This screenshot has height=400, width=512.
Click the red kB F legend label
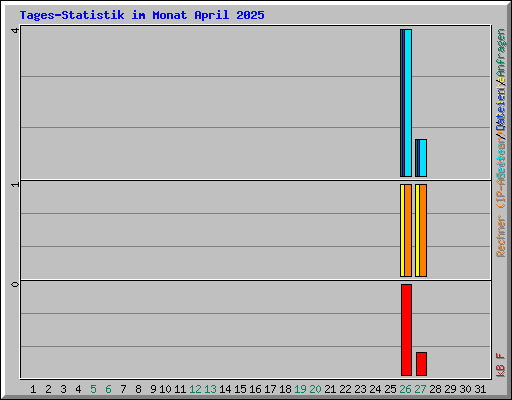(501, 365)
